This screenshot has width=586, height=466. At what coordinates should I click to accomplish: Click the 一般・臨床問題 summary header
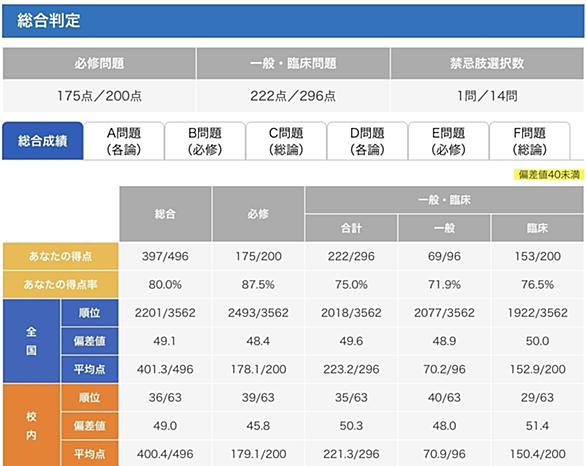coord(293,63)
